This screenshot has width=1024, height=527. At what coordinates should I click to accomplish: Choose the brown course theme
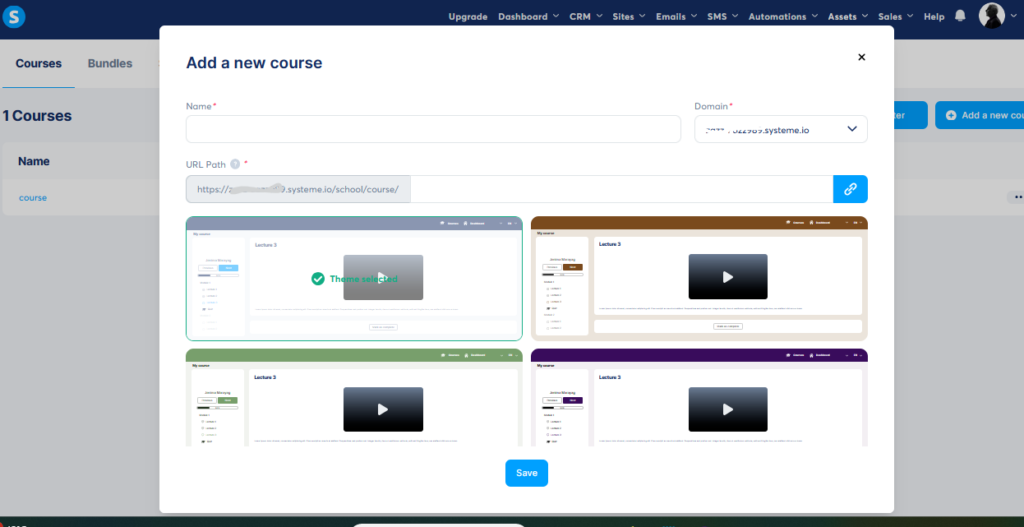coord(699,279)
